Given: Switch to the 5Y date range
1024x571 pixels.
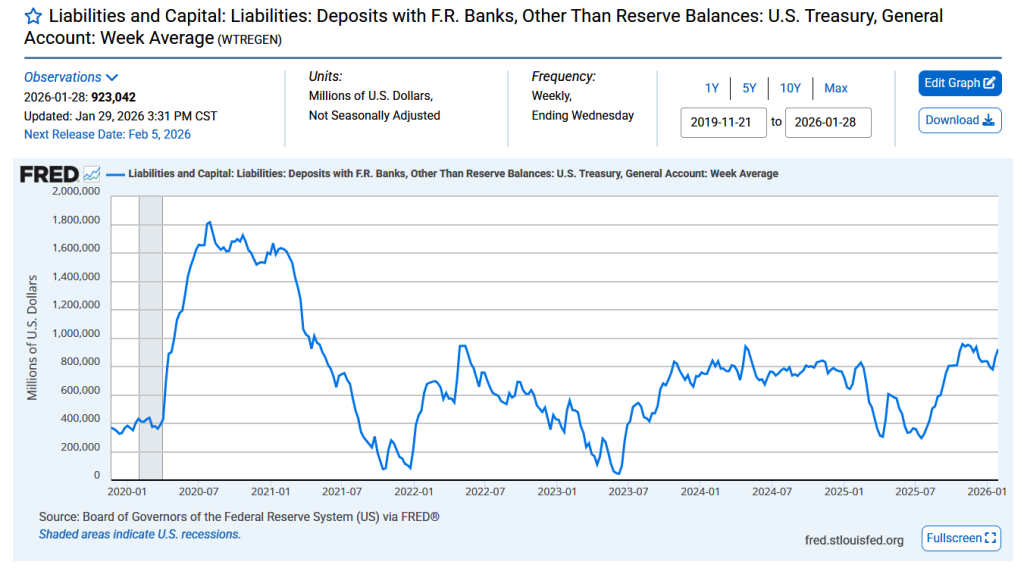Looking at the screenshot, I should pos(749,88).
